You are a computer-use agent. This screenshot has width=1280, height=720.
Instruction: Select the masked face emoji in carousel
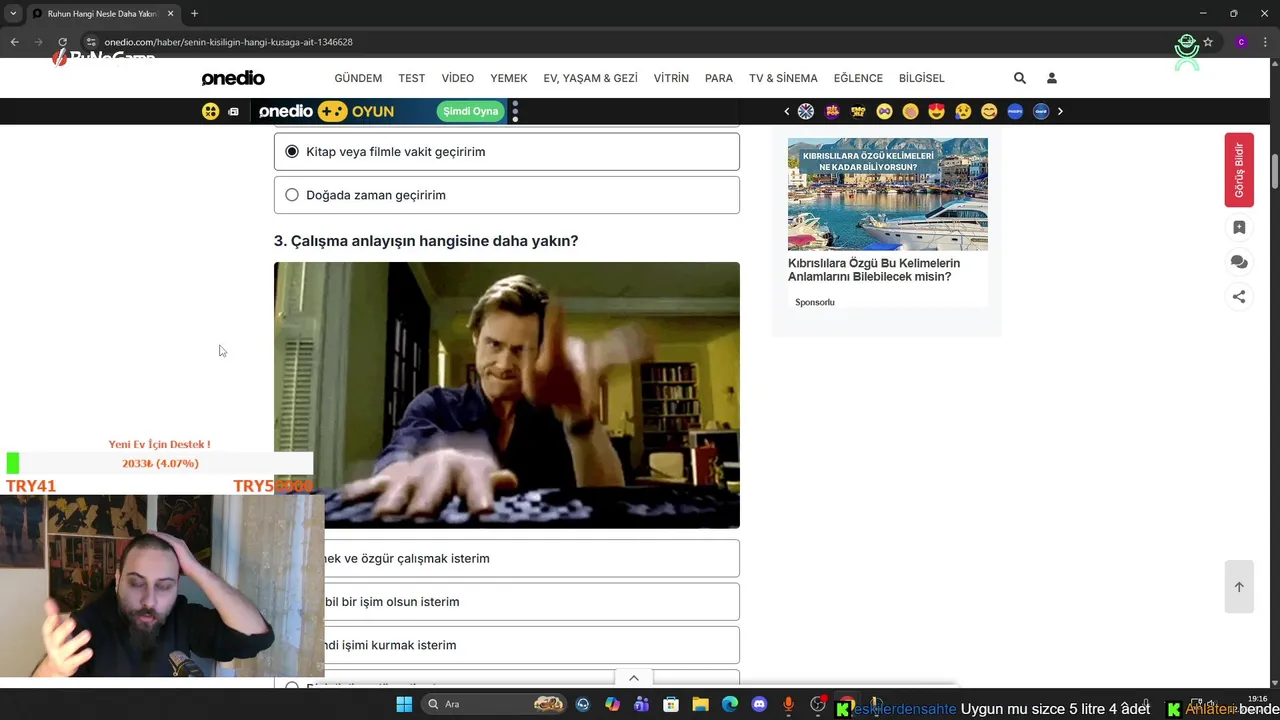(884, 111)
